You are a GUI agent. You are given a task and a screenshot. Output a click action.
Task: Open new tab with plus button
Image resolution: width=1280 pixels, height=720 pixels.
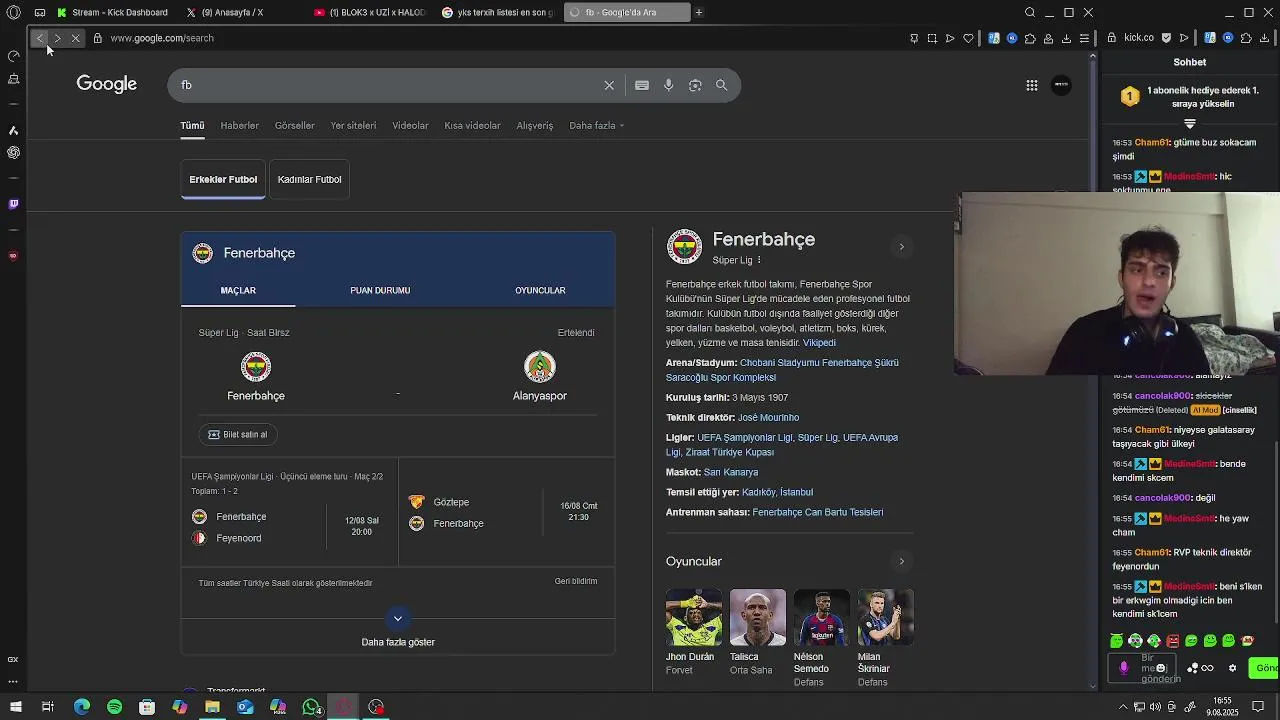[699, 12]
